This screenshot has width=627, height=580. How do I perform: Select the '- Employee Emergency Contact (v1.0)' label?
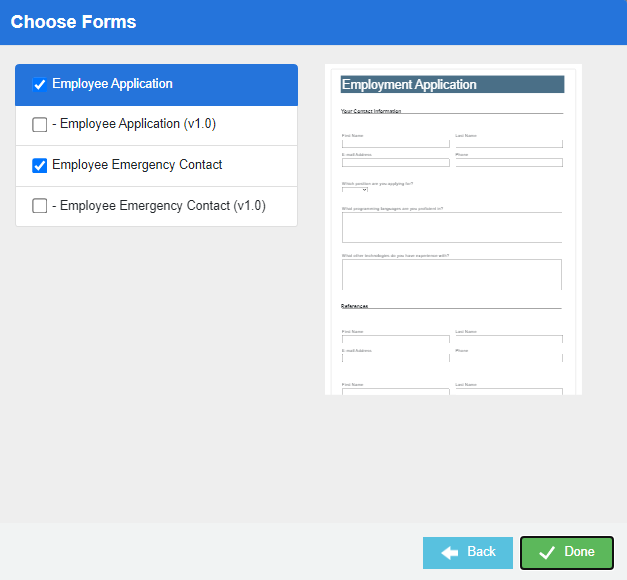(x=159, y=205)
